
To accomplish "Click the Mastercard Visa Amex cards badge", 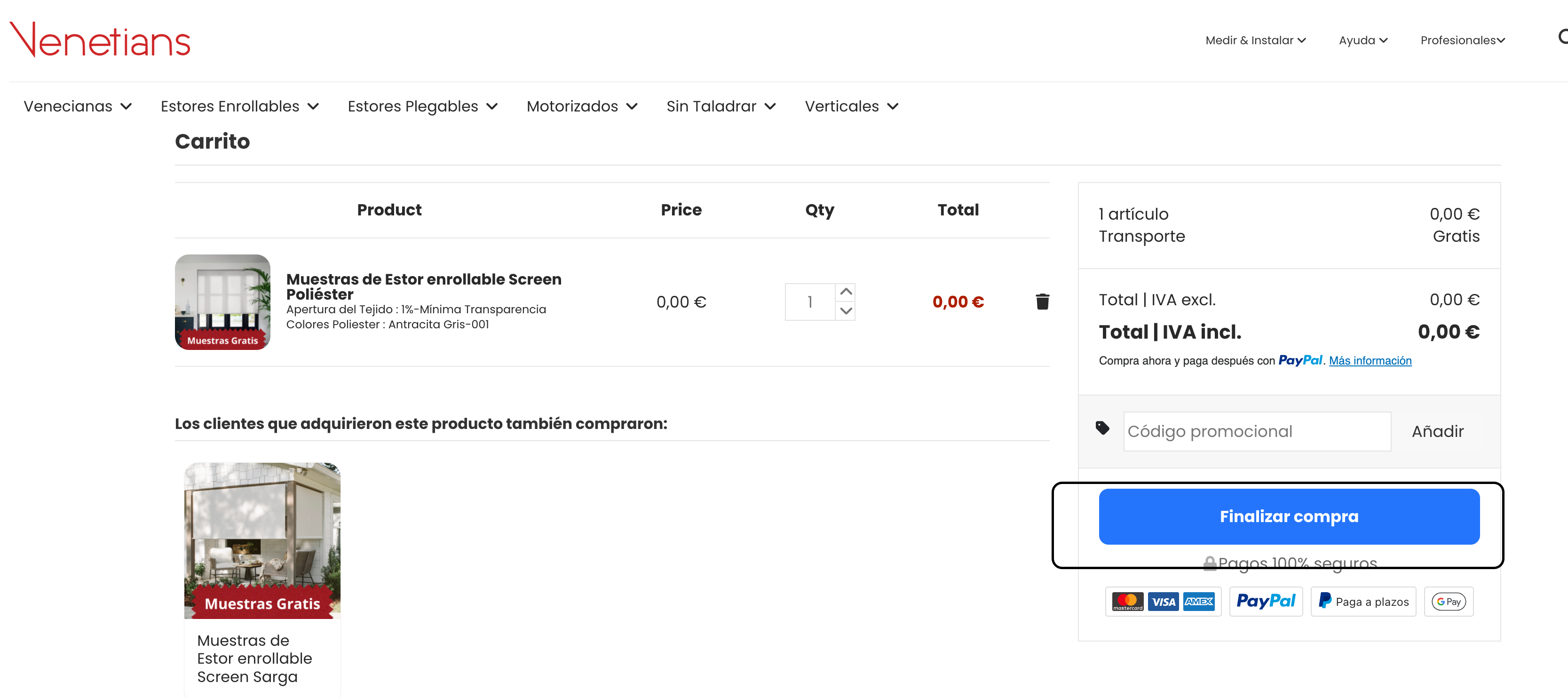I will tap(1163, 601).
